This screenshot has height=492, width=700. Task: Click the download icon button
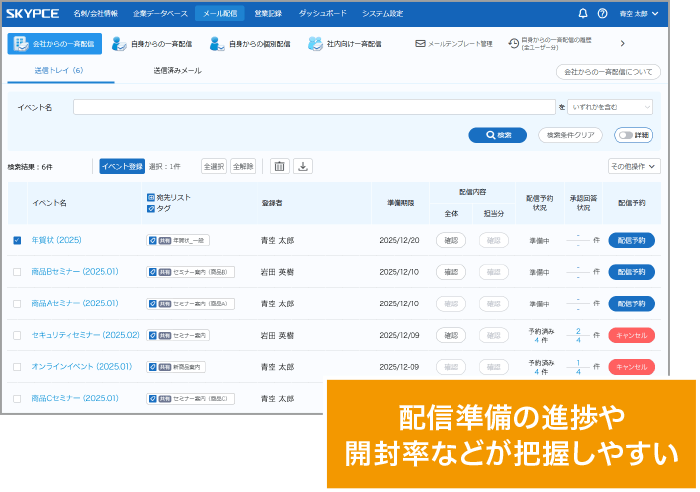303,167
